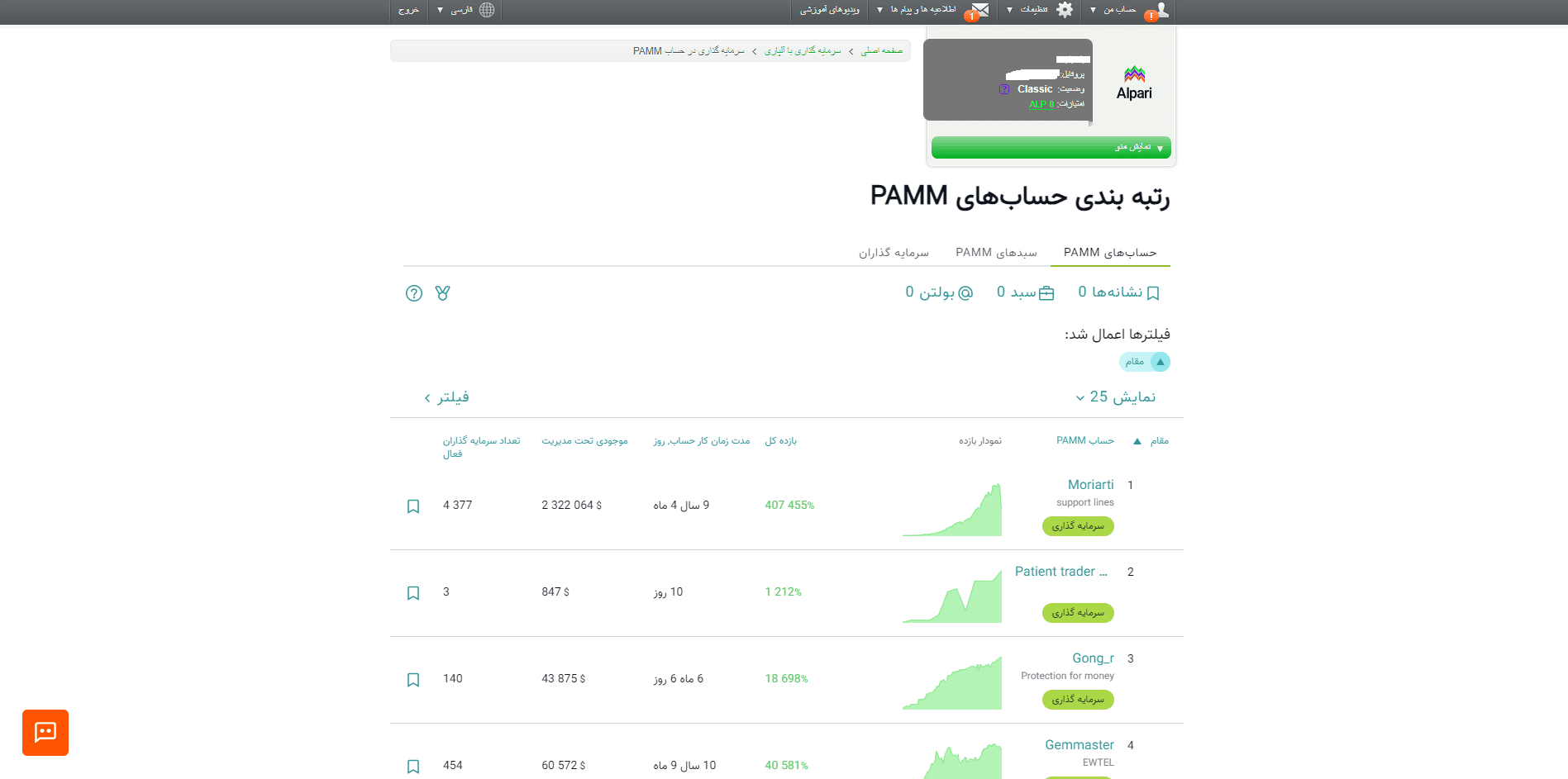
Task: Sort by موجودی تحت مدیریت column
Action: coord(584,441)
